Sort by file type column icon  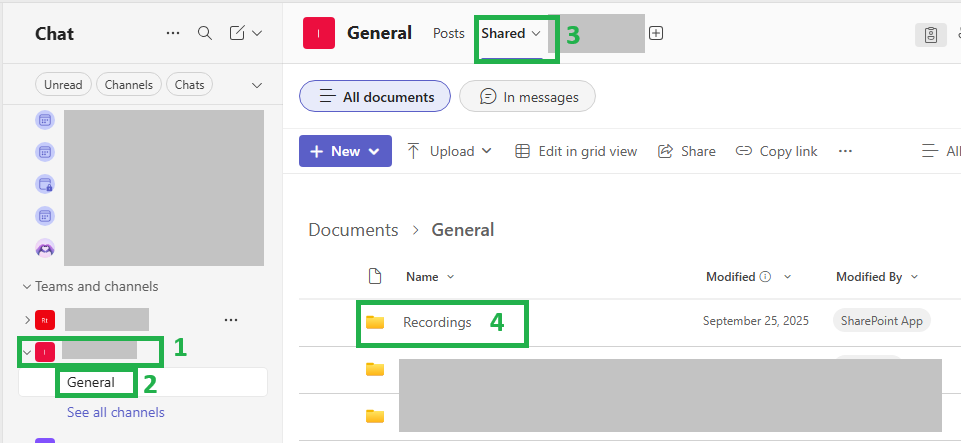pyautogui.click(x=374, y=276)
